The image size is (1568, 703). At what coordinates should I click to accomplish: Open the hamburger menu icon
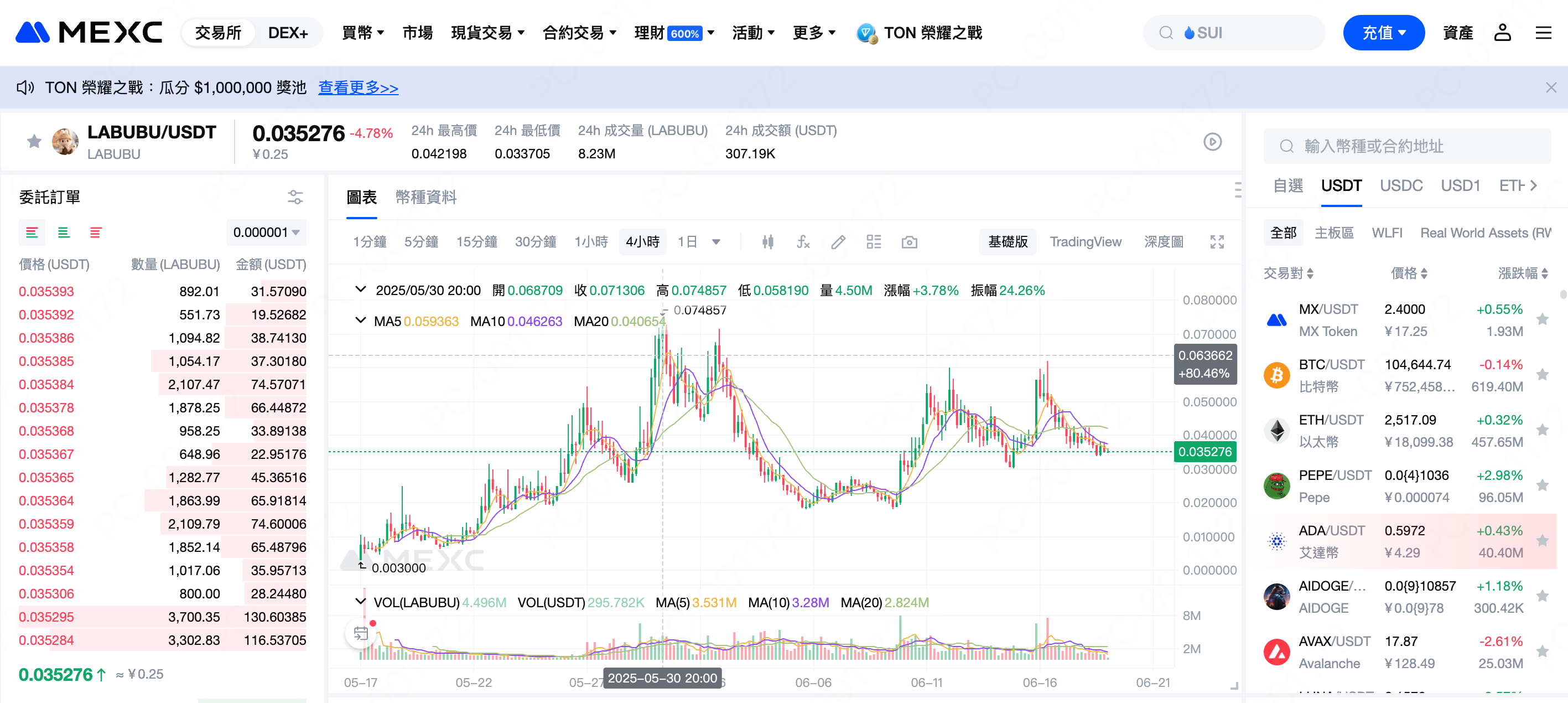(1543, 32)
